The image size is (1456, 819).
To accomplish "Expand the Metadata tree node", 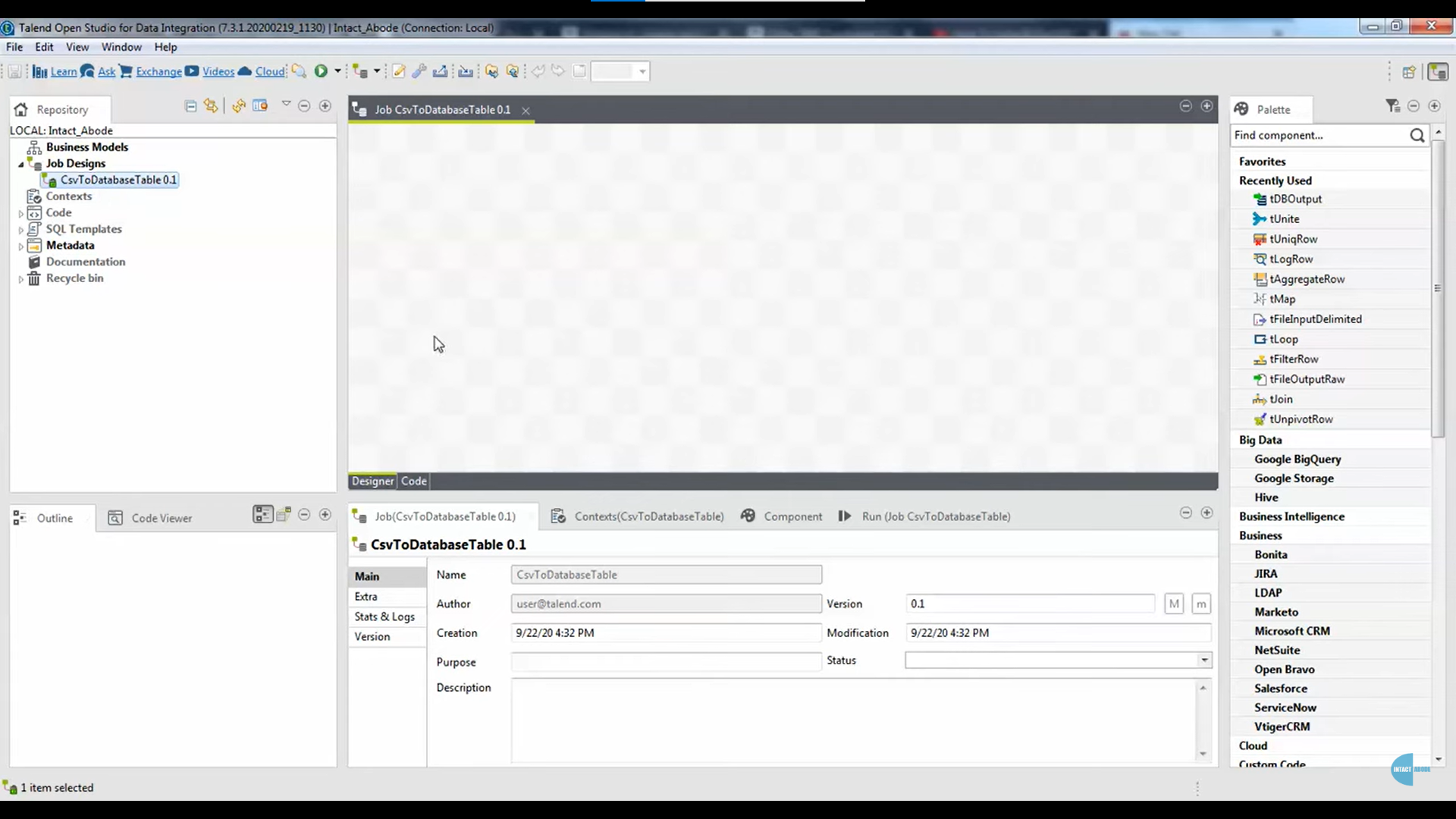I will (x=21, y=246).
